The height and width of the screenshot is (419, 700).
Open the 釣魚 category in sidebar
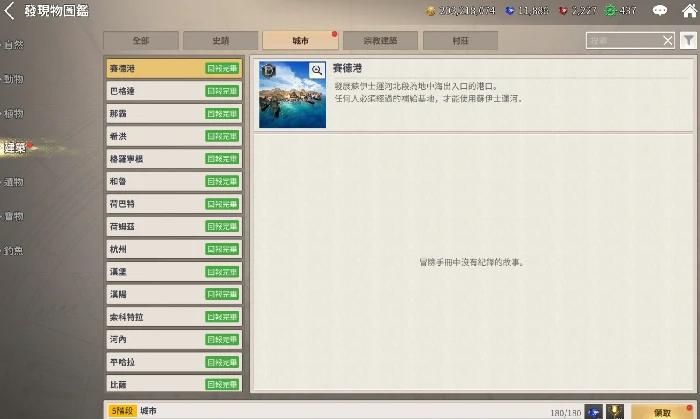13,250
